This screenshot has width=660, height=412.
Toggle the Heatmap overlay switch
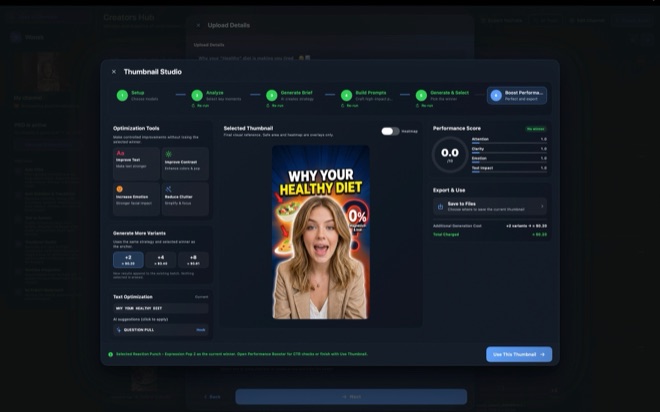point(390,131)
